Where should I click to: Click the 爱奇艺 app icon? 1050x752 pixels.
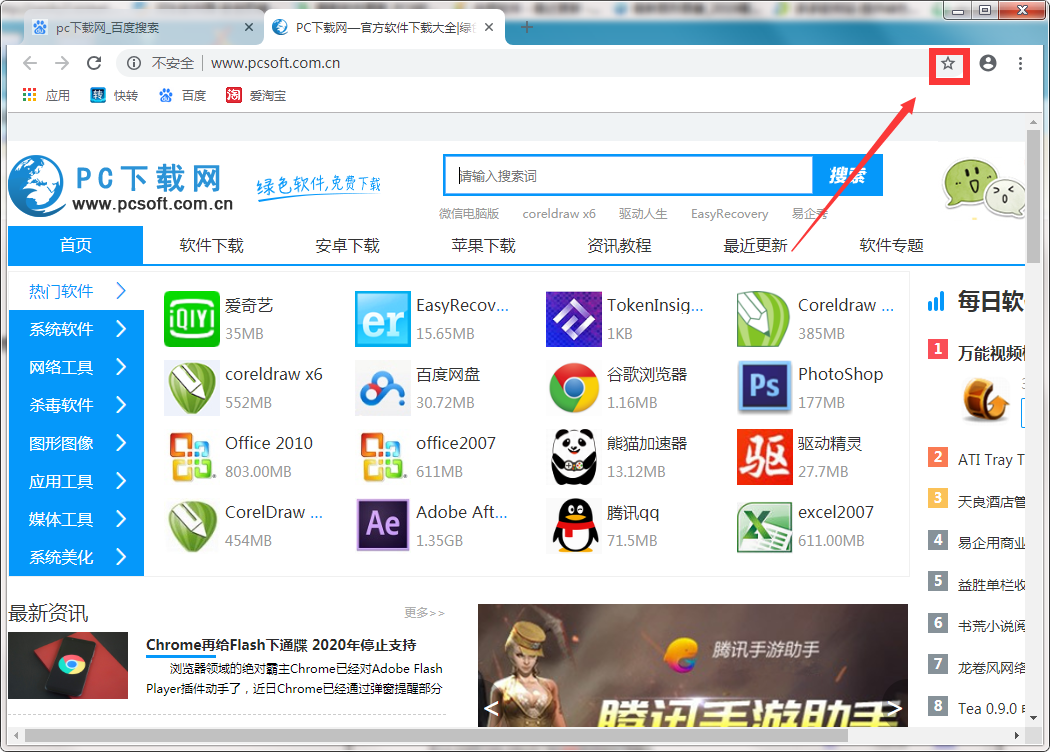coord(192,319)
